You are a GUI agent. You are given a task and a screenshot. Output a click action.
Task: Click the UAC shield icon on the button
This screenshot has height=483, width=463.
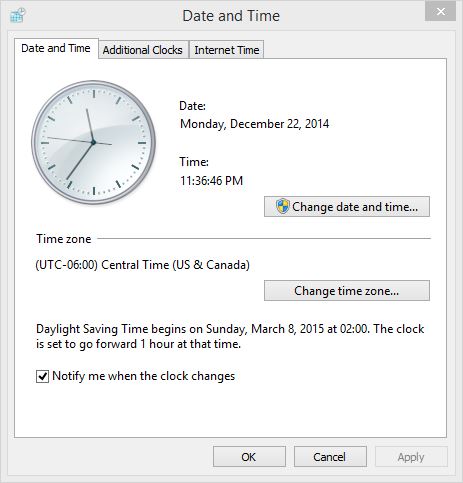[282, 206]
